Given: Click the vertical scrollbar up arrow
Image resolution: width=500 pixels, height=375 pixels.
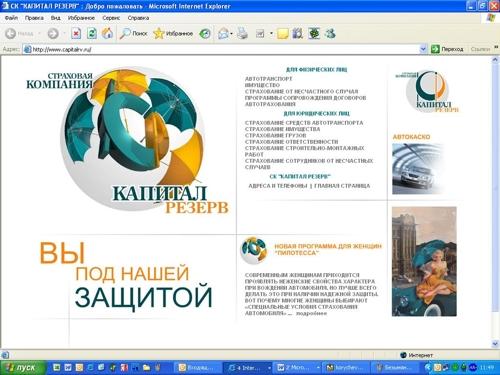Looking at the screenshot, I should tap(495, 60).
